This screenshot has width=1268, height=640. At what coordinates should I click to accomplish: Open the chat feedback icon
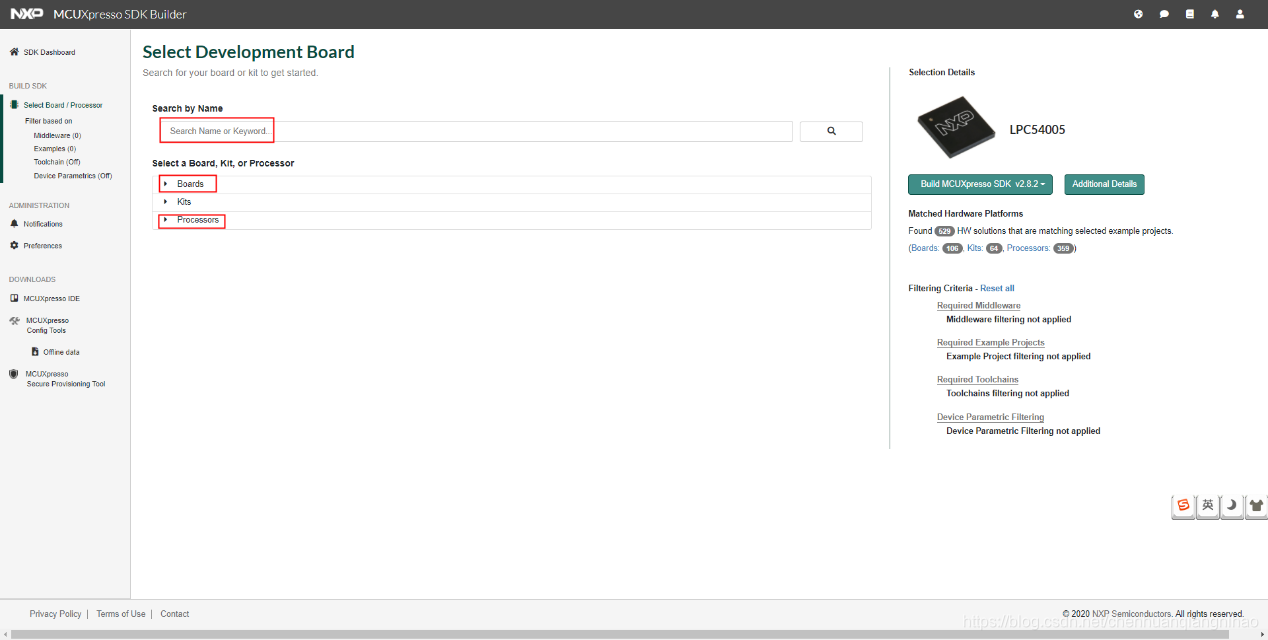click(1164, 14)
